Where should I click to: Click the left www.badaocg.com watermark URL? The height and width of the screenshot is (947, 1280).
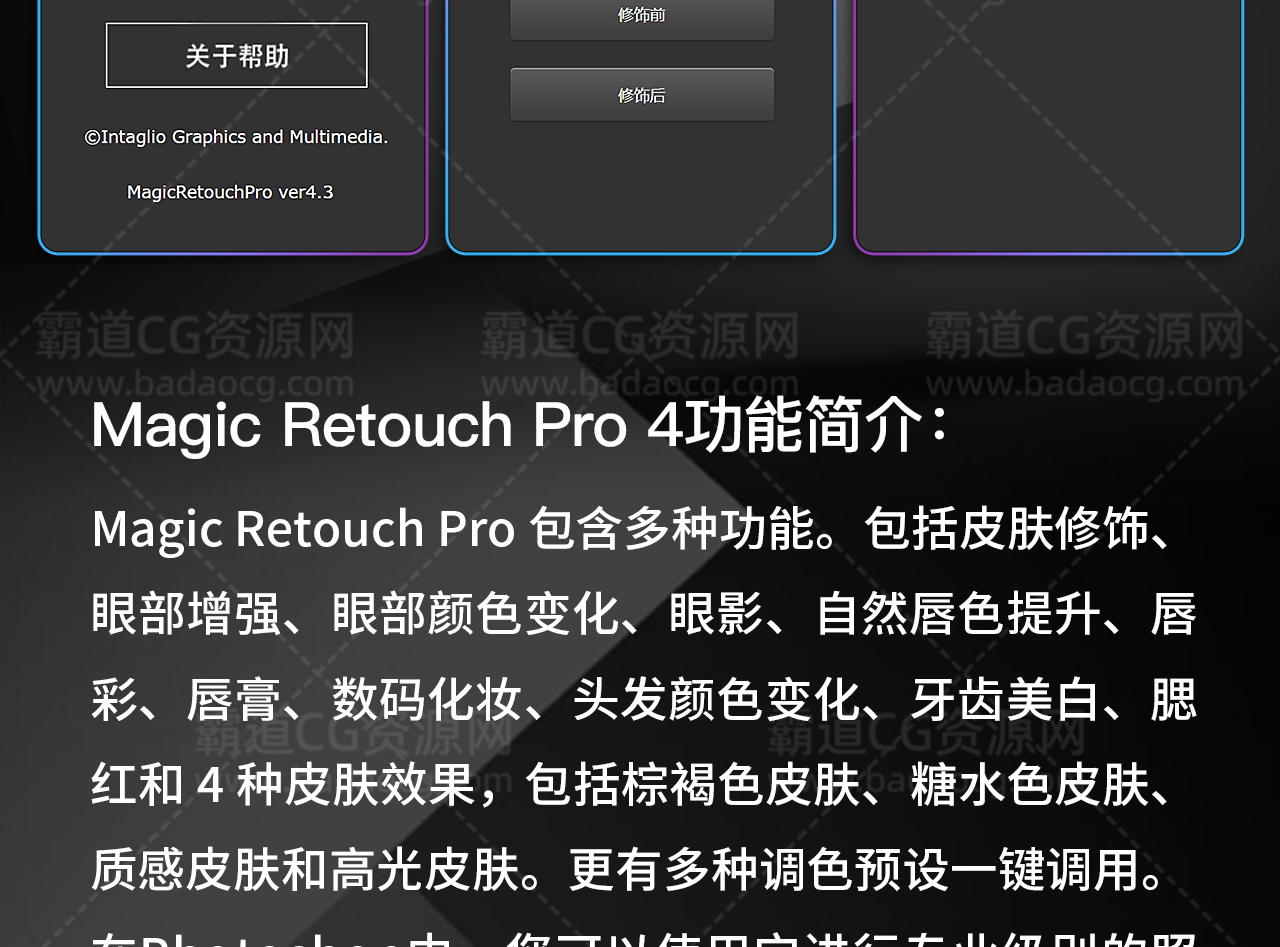(x=195, y=384)
